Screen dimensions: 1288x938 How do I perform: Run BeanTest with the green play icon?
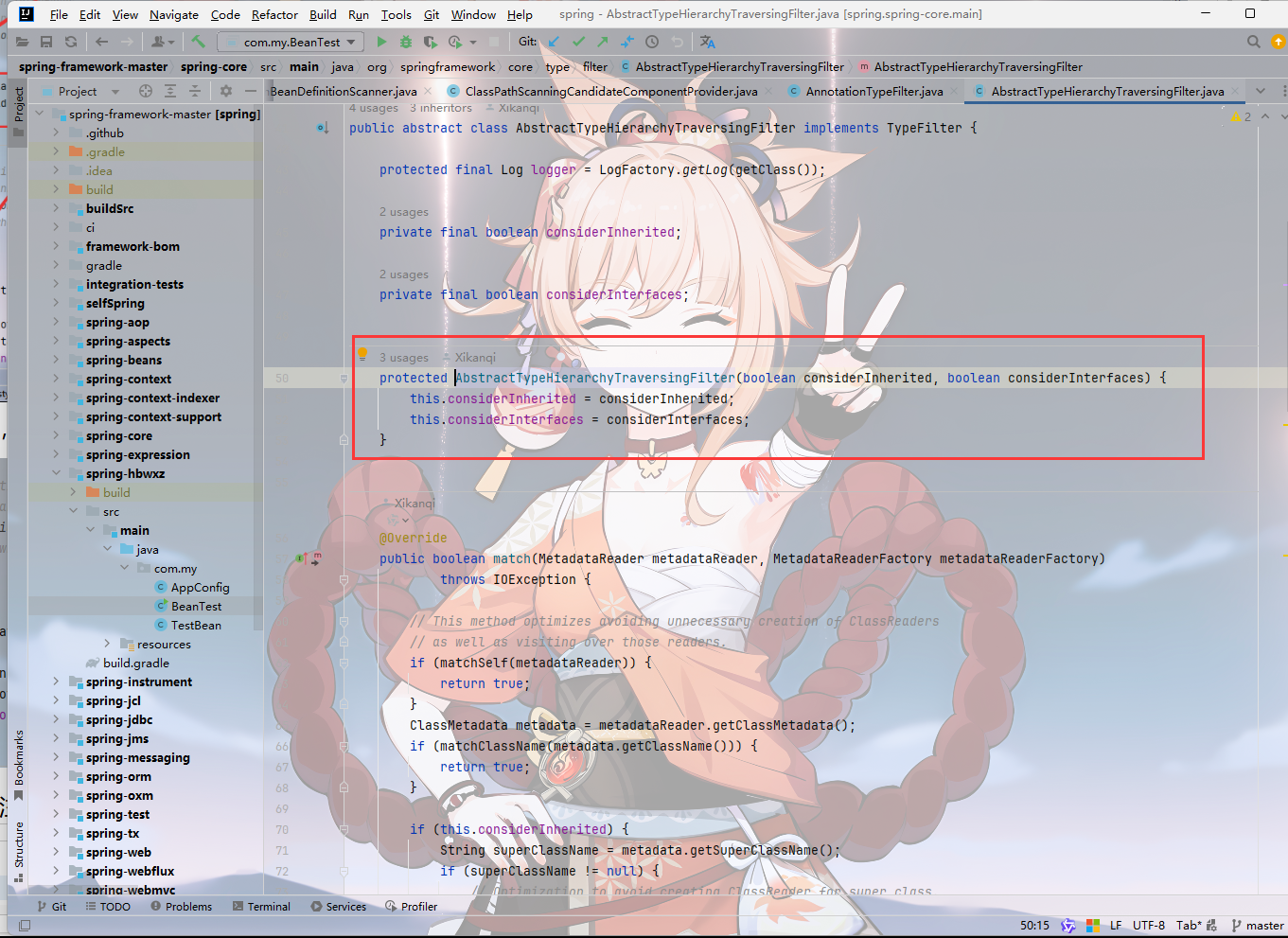[381, 42]
